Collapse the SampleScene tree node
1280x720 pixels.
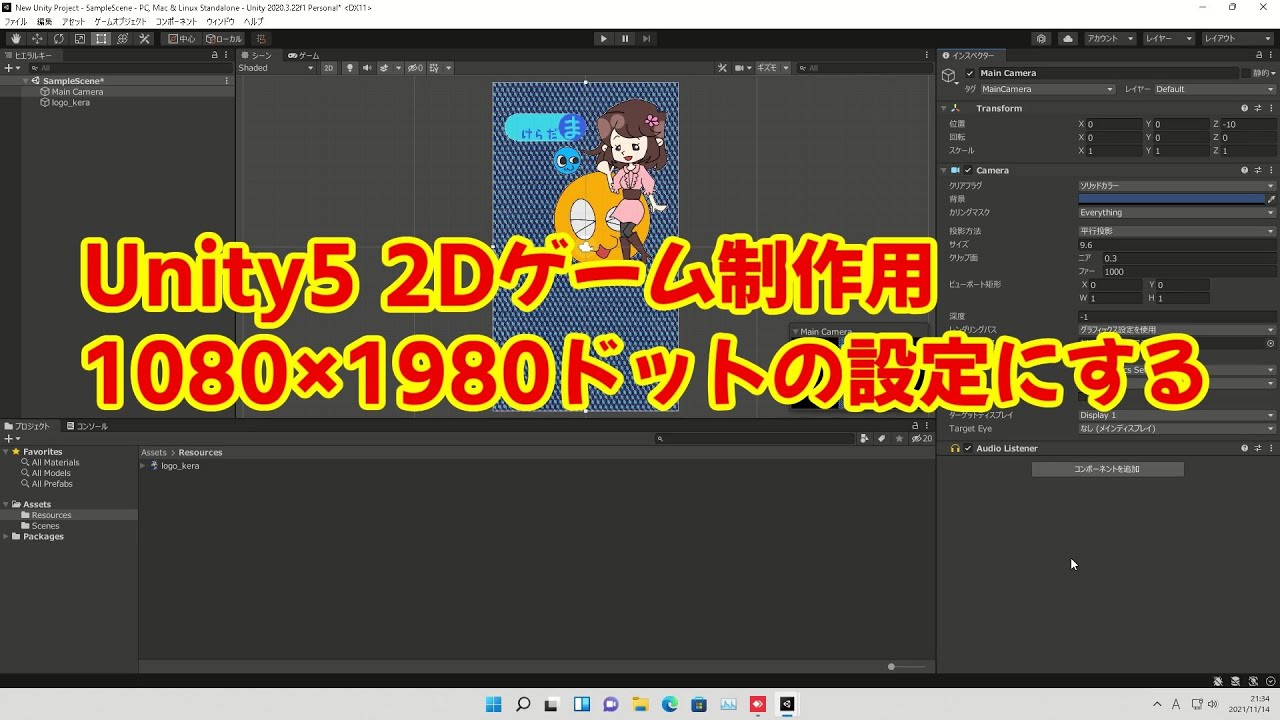click(x=26, y=81)
